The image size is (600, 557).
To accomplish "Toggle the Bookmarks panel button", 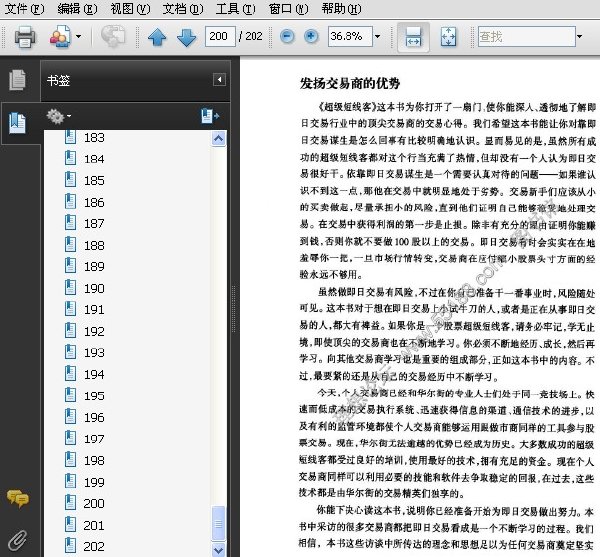I will point(18,123).
